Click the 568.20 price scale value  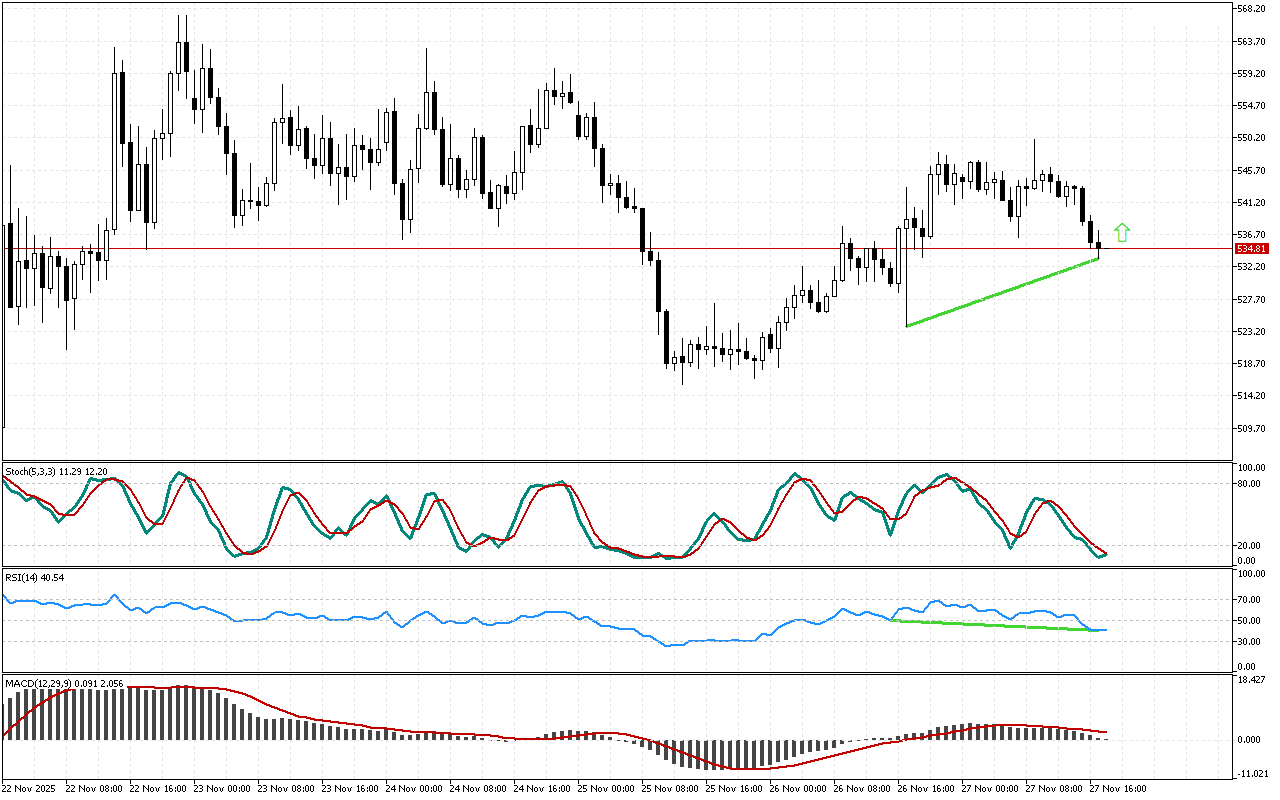[x=1251, y=9]
